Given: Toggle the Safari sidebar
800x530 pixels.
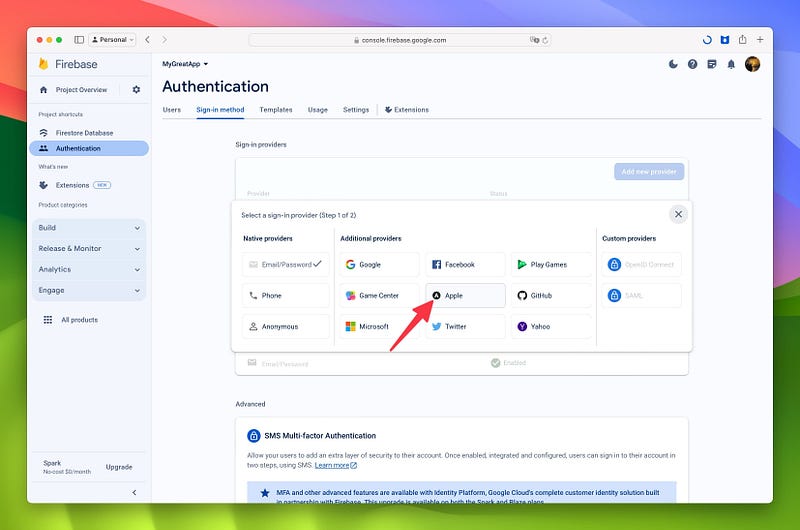Looking at the screenshot, I should coord(79,40).
